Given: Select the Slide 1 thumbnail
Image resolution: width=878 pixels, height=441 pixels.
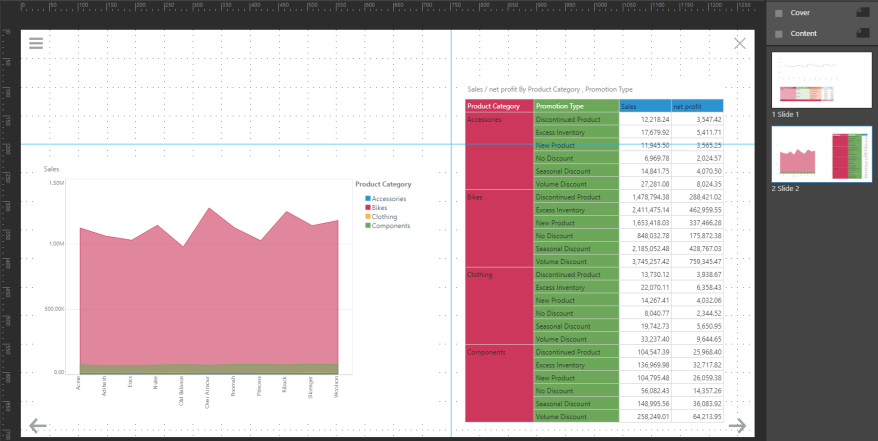Looking at the screenshot, I should click(x=821, y=79).
